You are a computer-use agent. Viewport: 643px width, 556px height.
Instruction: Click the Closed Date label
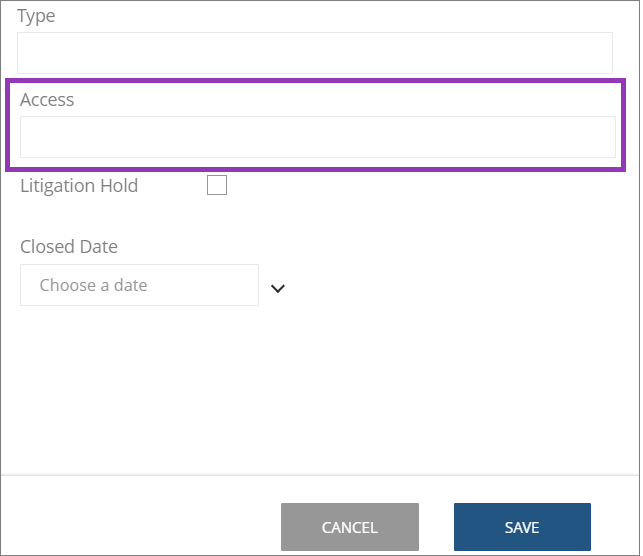click(69, 247)
